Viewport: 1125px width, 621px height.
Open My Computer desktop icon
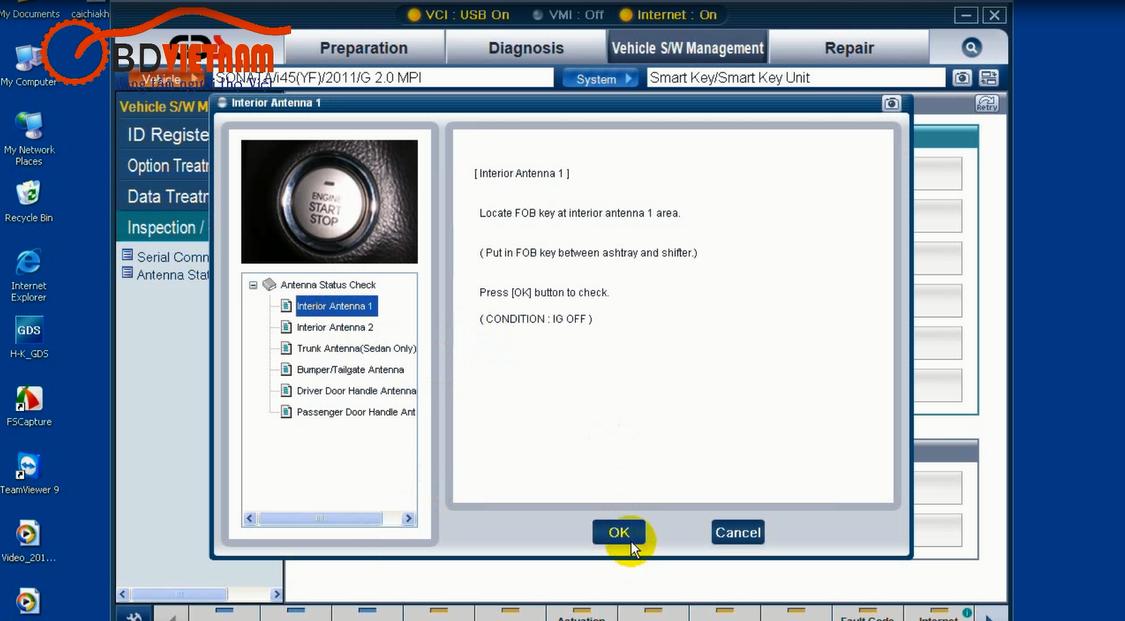(x=28, y=66)
